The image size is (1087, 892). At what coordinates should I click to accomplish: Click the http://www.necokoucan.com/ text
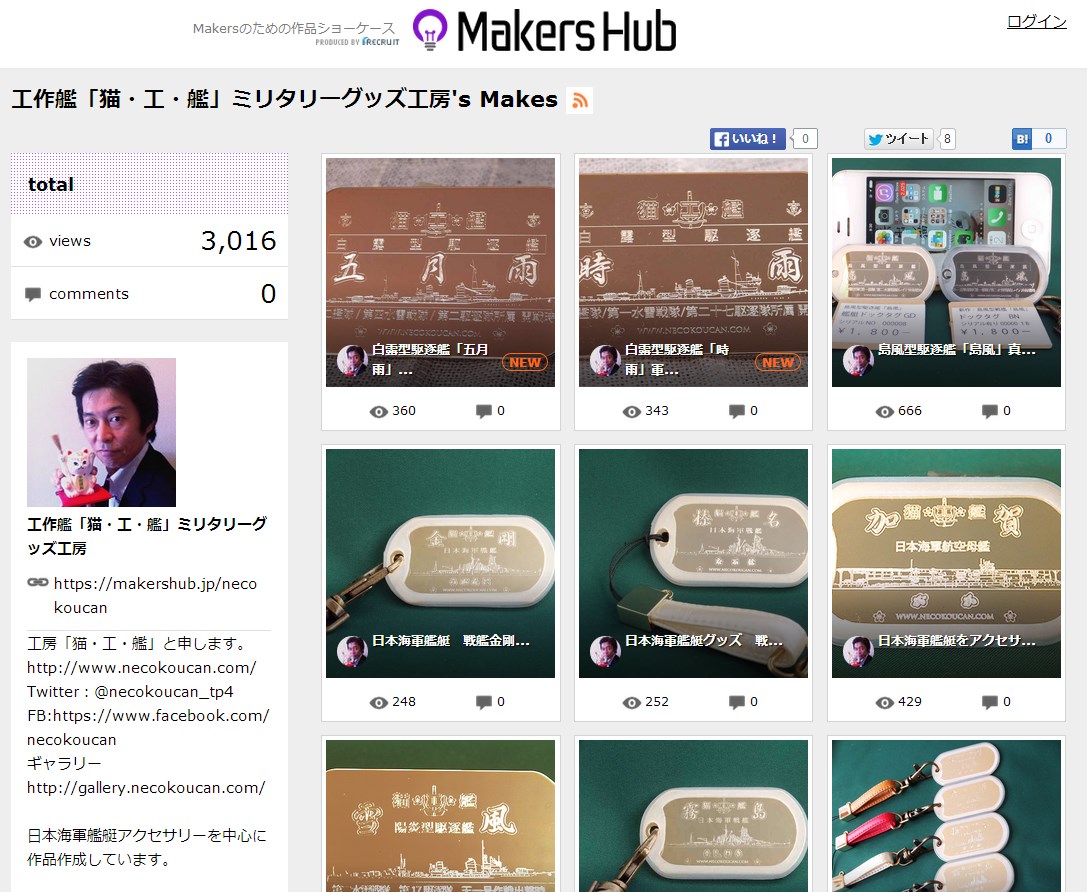[141, 668]
